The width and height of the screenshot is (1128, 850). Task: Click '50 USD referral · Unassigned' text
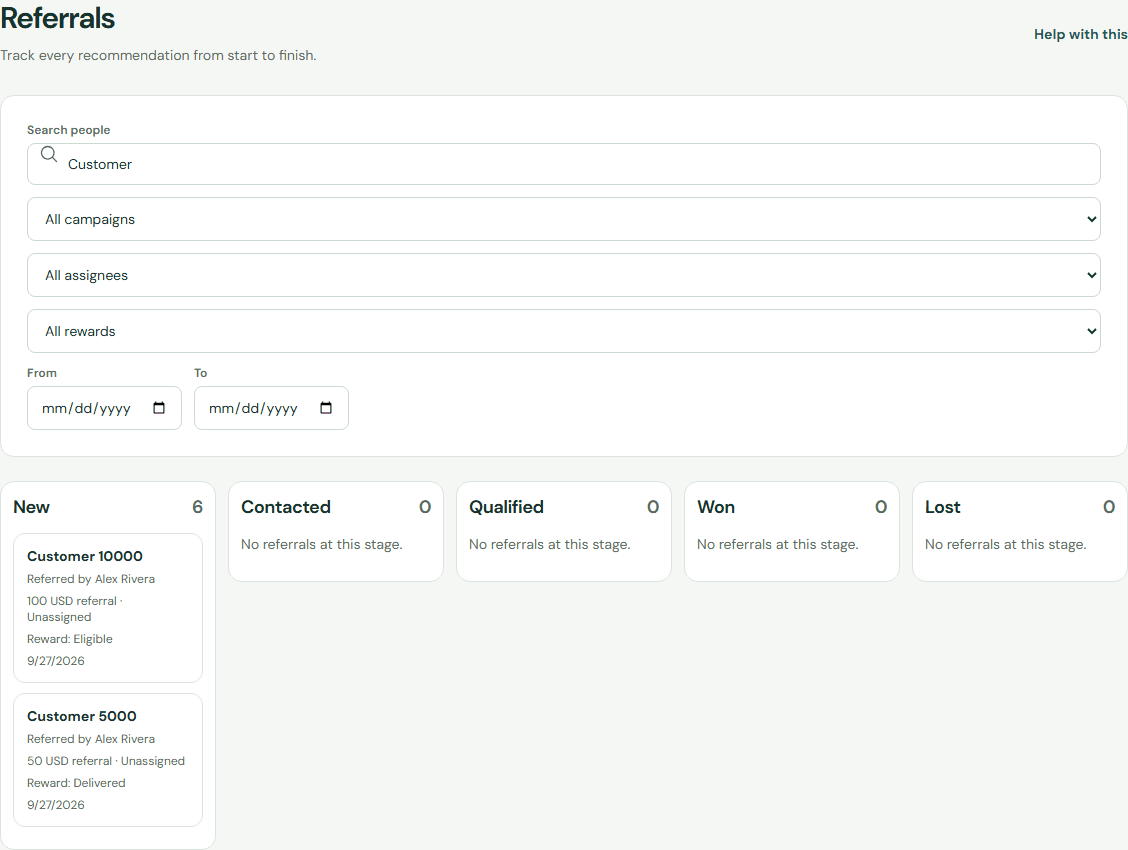pos(106,761)
